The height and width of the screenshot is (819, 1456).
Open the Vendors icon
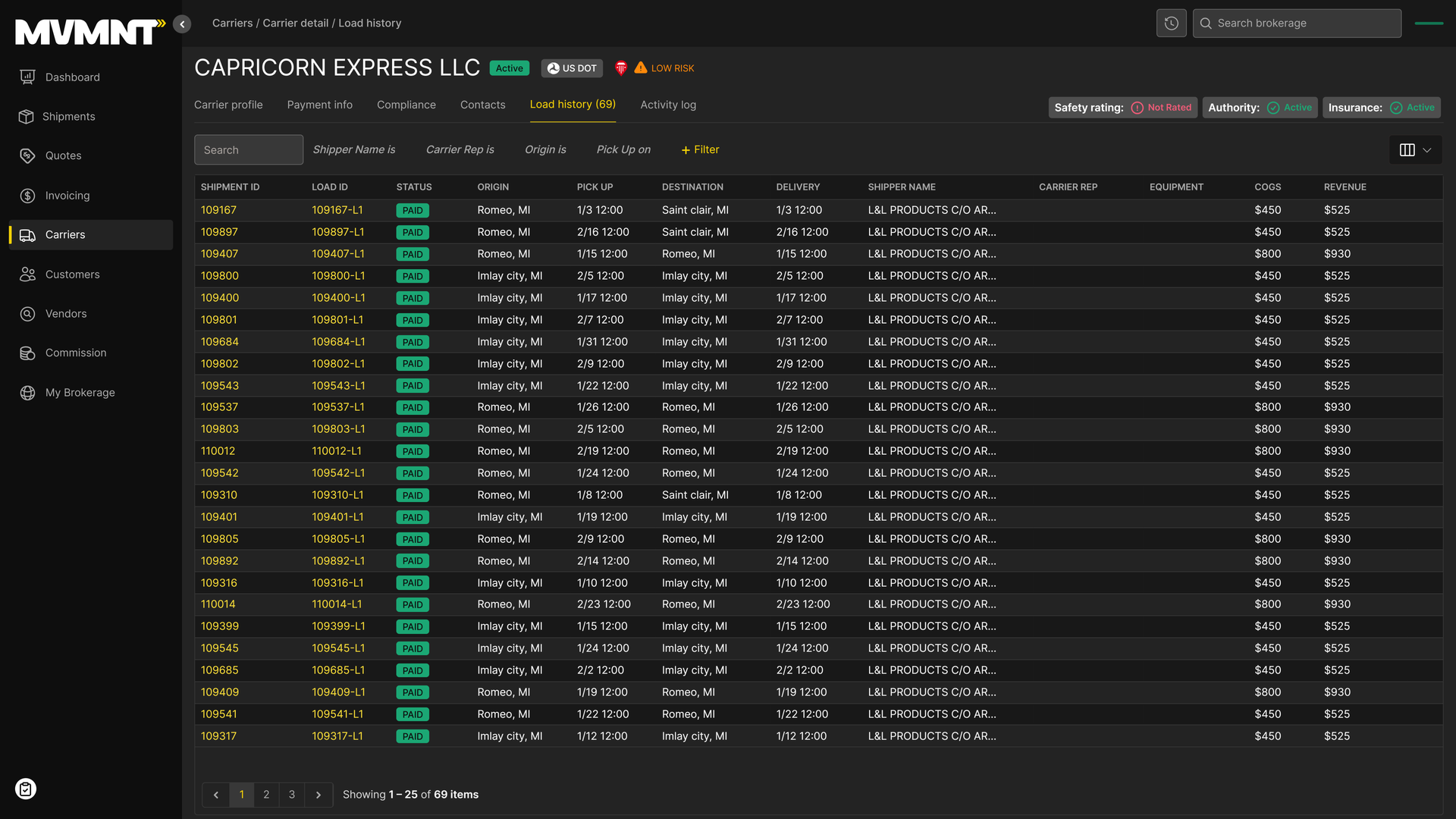click(27, 314)
